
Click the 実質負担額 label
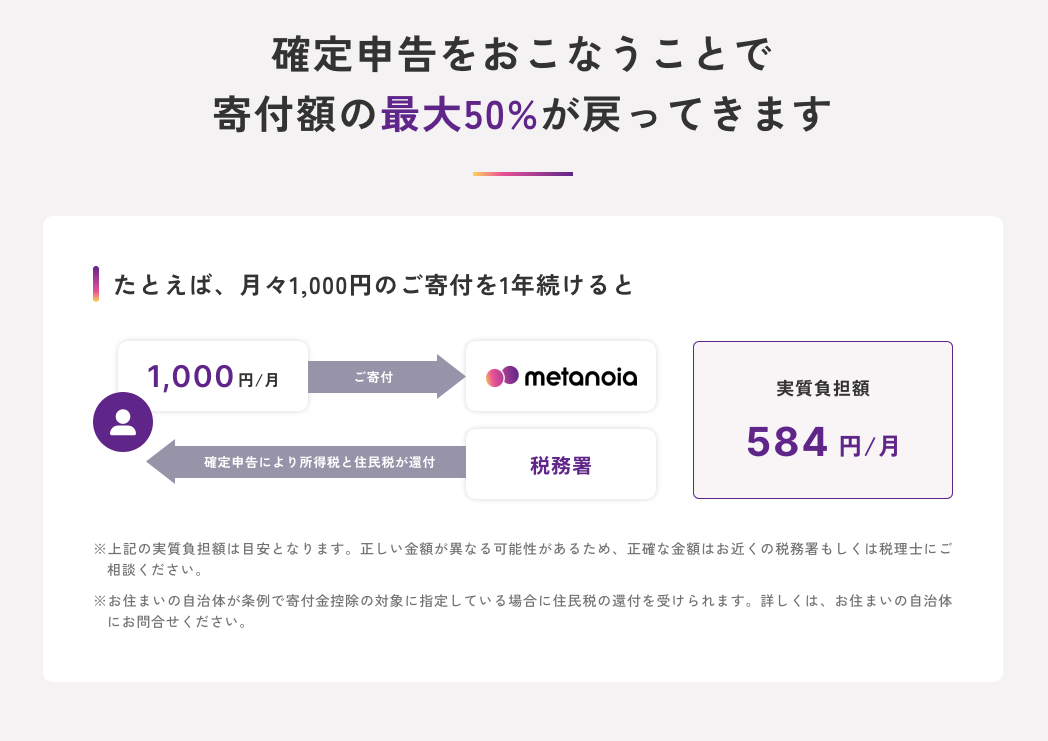822,388
